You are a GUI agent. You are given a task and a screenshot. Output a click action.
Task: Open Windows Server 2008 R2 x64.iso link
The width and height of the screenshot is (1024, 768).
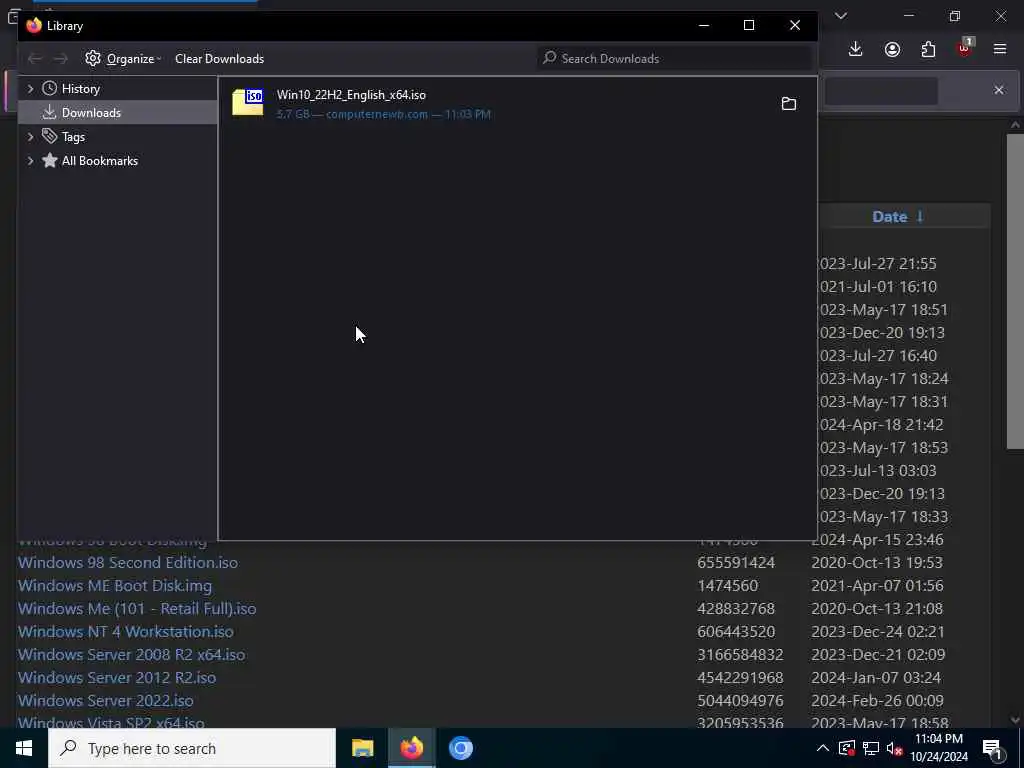coord(131,654)
